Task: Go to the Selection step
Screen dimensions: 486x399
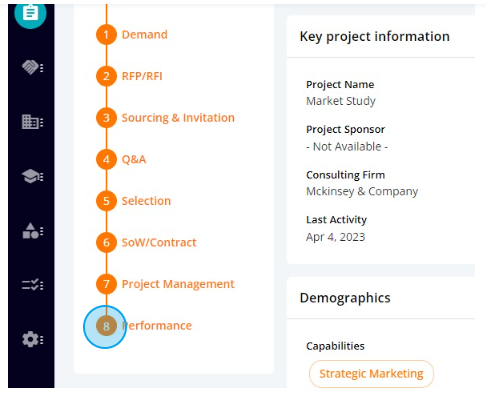Action: point(146,201)
